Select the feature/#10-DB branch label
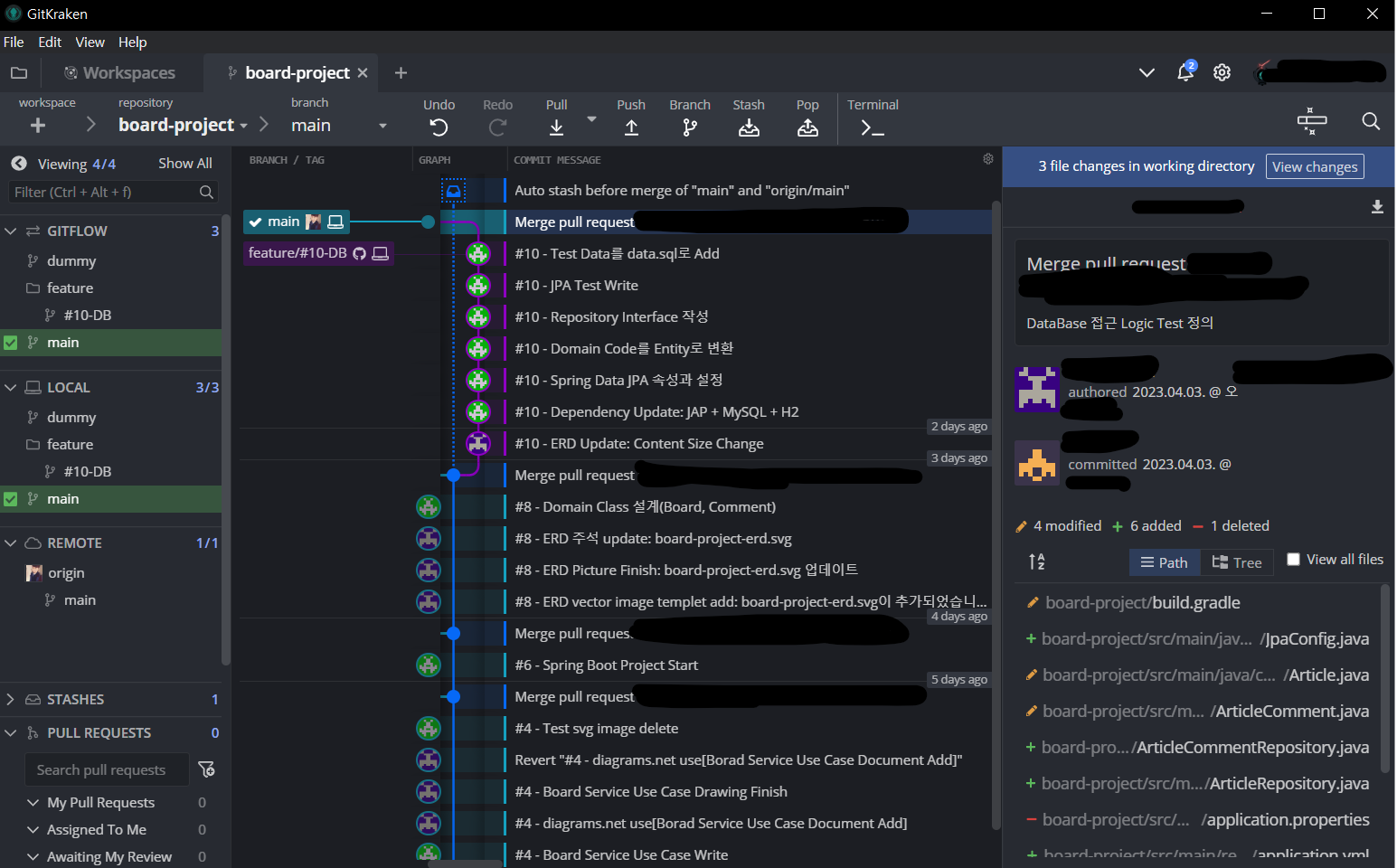The width and height of the screenshot is (1397, 868). pos(318,253)
